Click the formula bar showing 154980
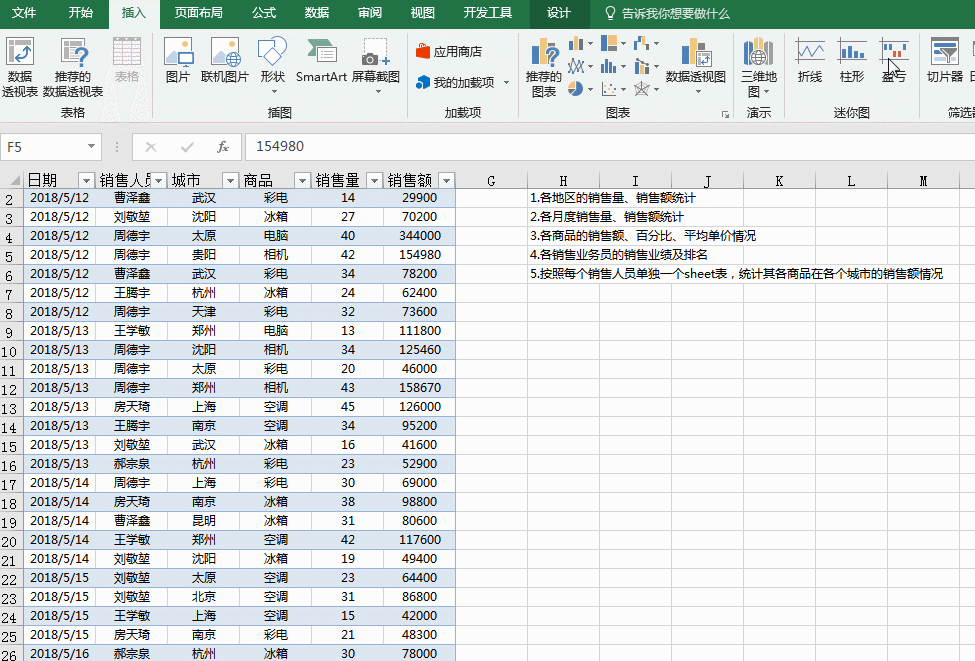 click(609, 147)
